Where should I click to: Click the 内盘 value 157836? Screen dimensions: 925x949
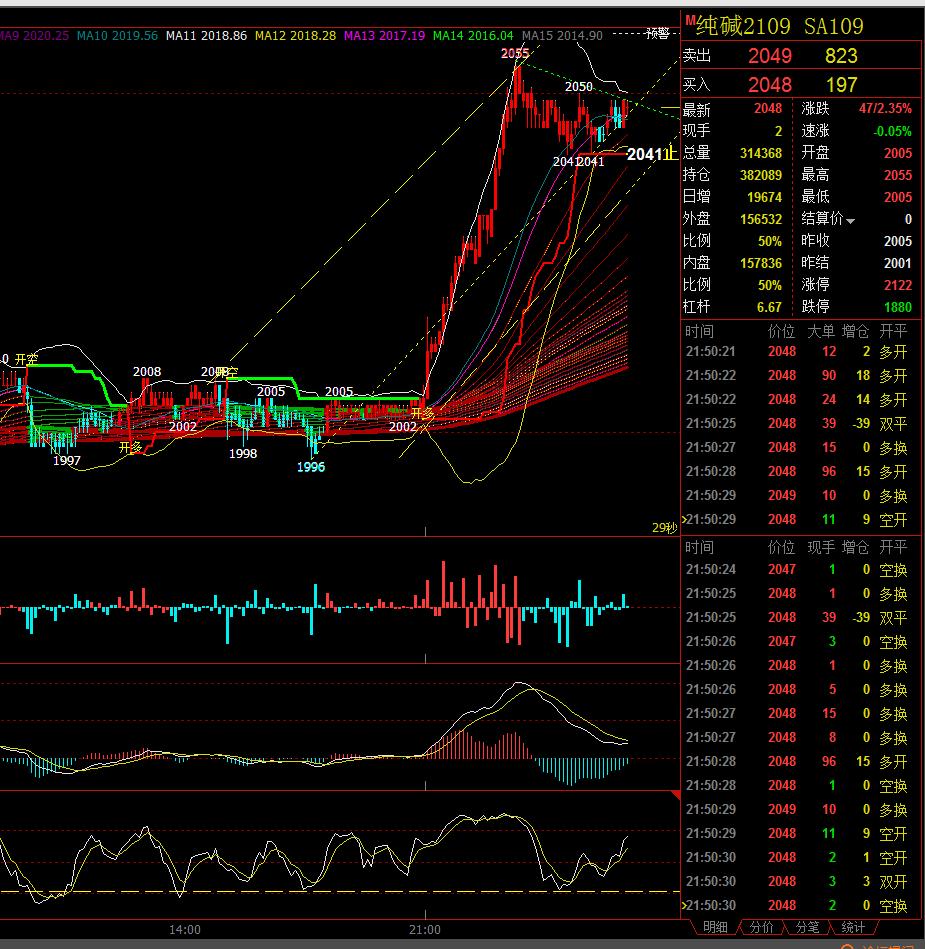pos(761,263)
